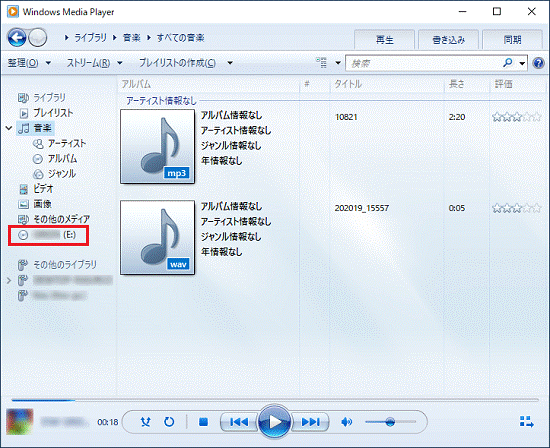This screenshot has height=448, width=550.
Task: Click 音楽 in the breadcrumb path
Action: (132, 38)
